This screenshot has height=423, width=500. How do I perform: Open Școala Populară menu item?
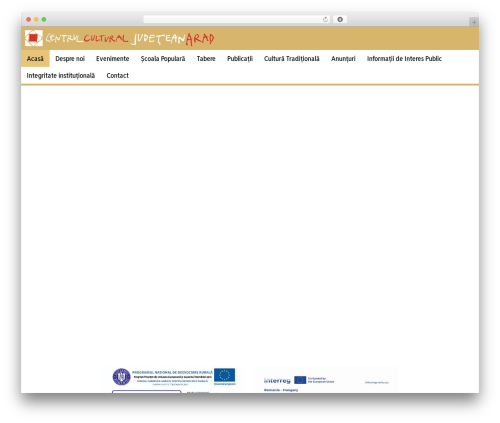click(163, 59)
